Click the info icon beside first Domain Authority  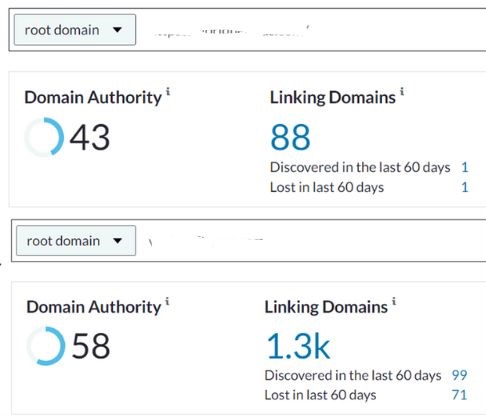[x=168, y=91]
